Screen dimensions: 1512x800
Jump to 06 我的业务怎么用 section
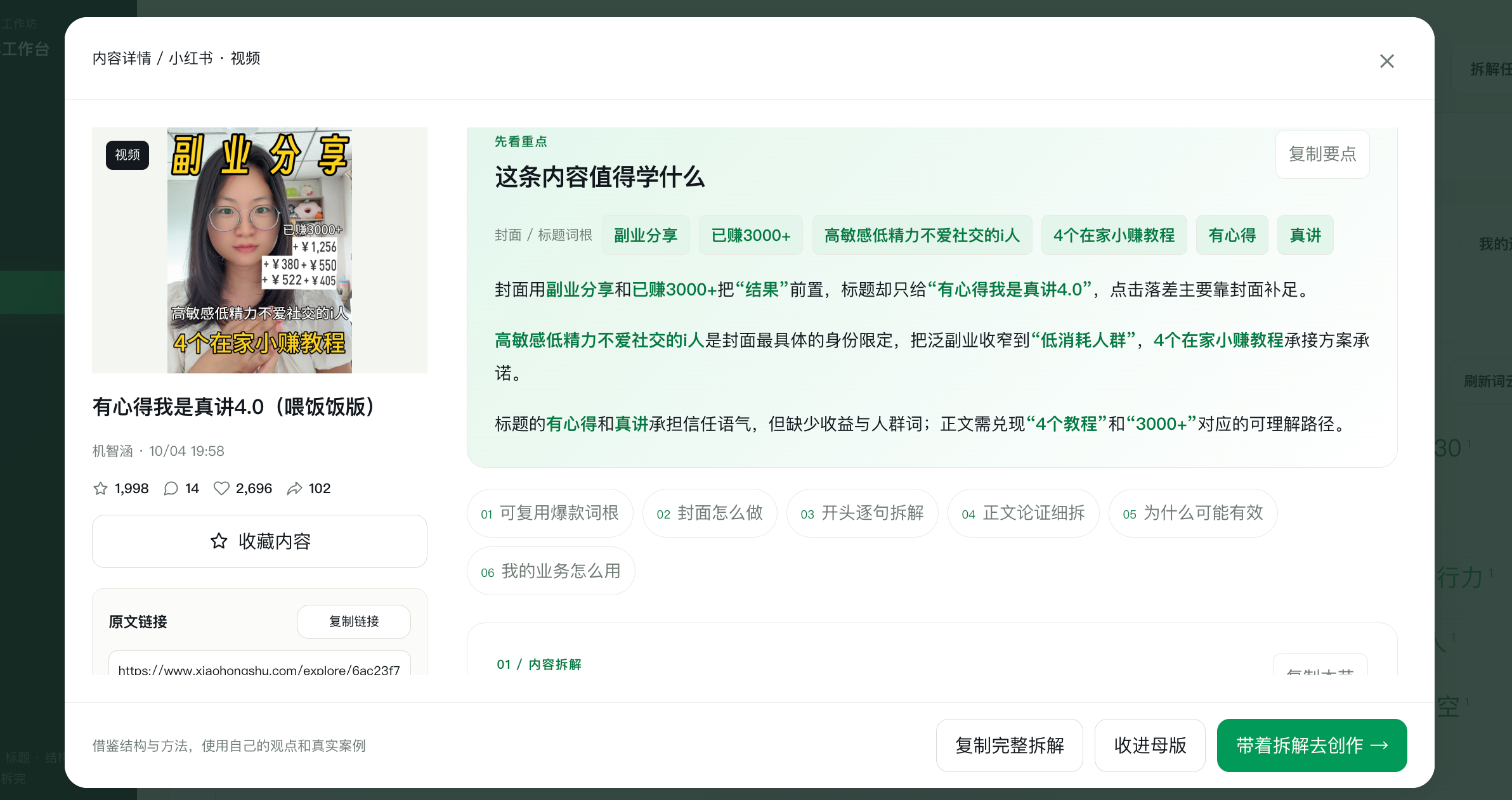pyautogui.click(x=551, y=571)
